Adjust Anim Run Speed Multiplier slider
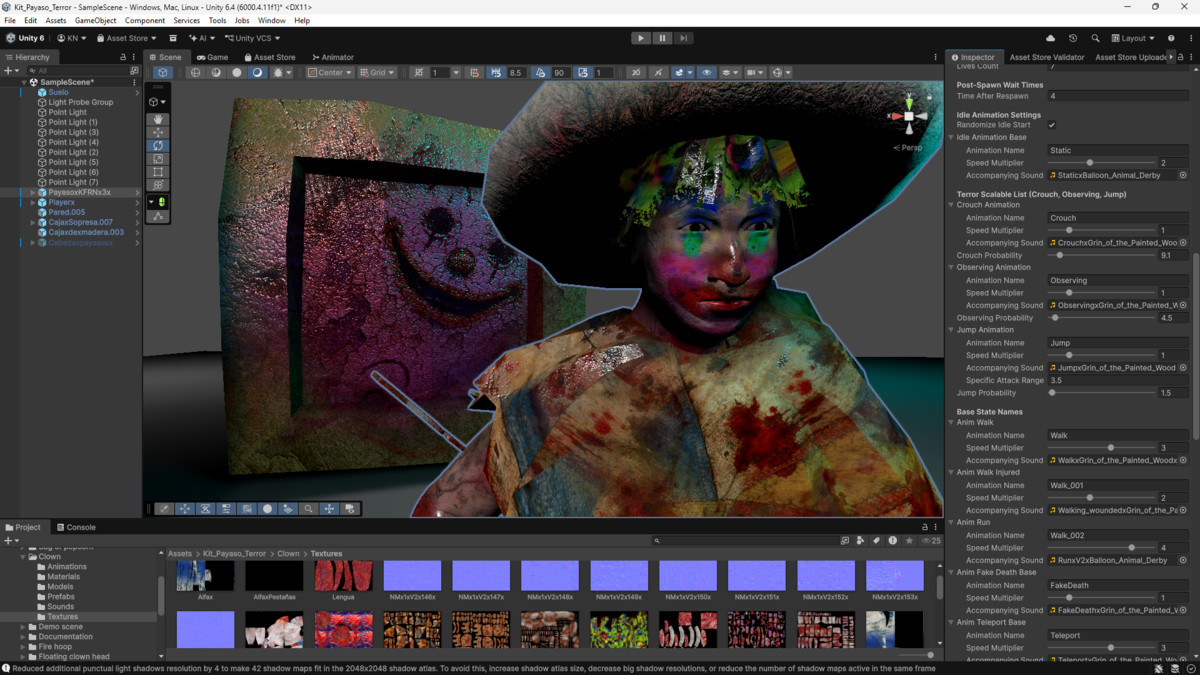1200x675 pixels. pyautogui.click(x=1101, y=548)
